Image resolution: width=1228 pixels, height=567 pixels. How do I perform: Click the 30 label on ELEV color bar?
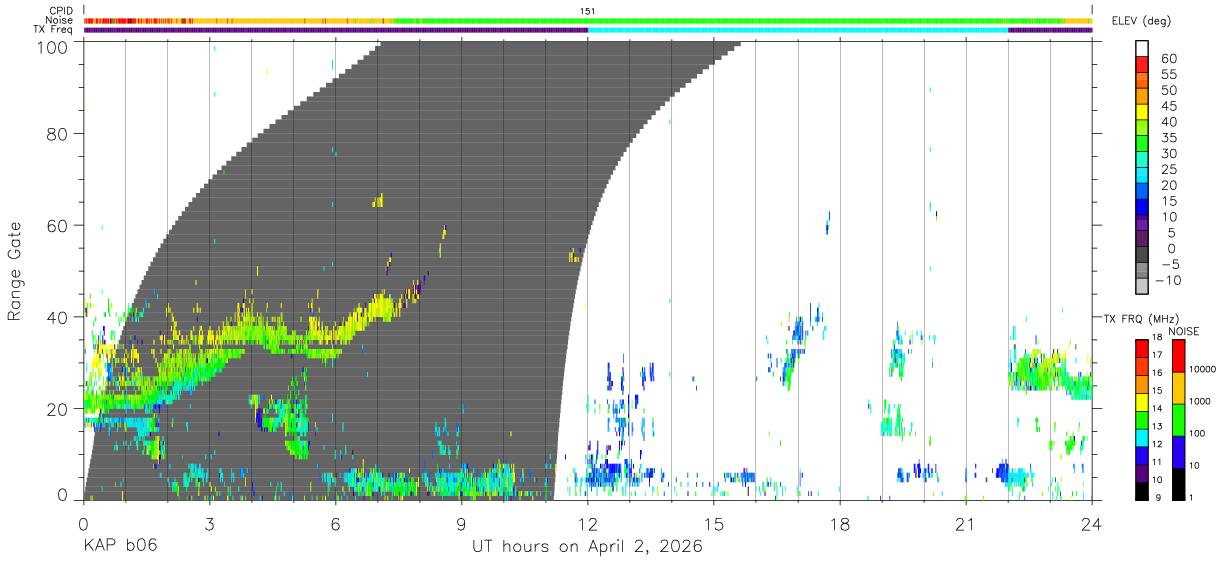click(x=1168, y=153)
